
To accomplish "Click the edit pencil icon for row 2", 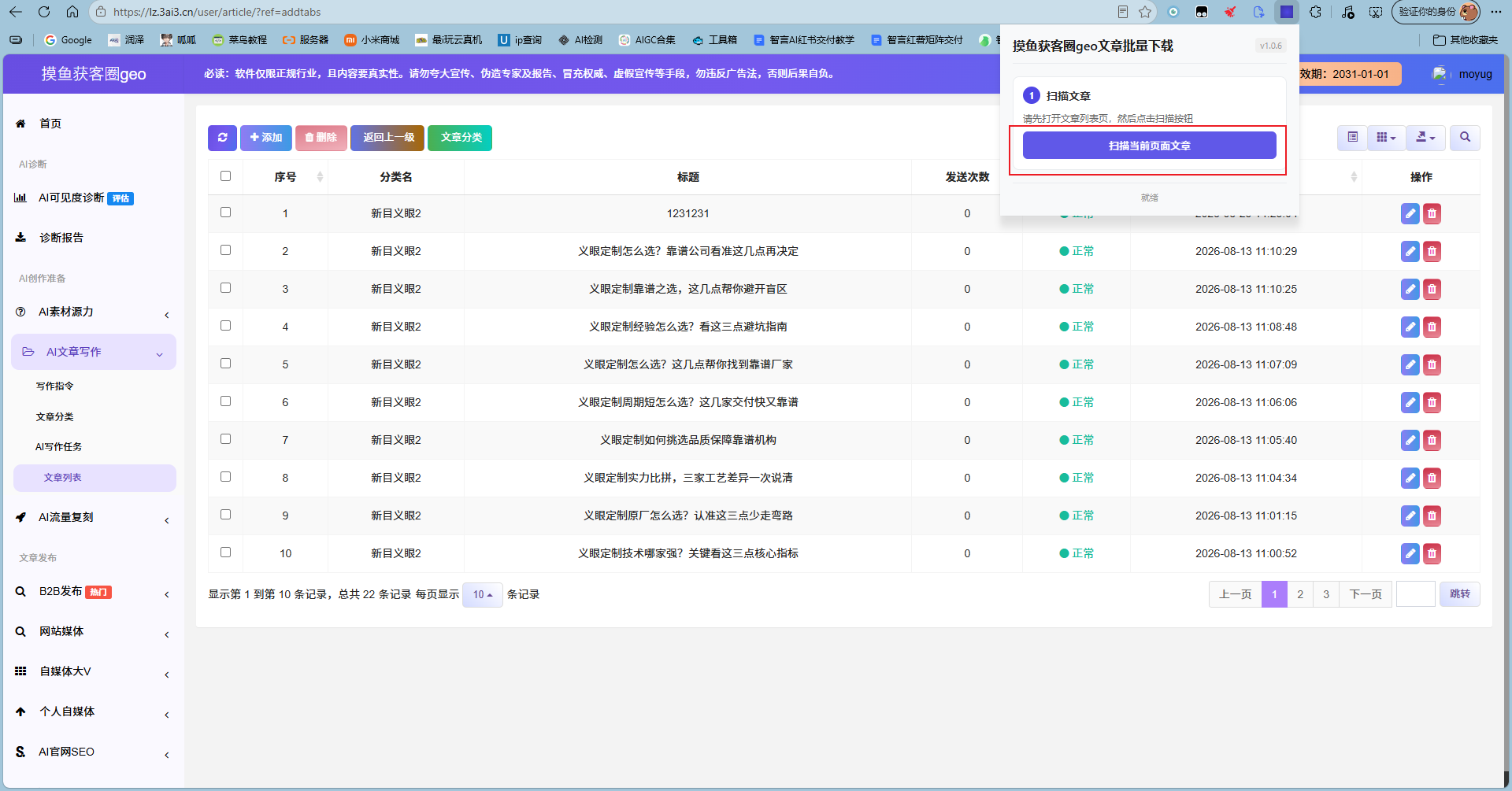I will coord(1410,252).
